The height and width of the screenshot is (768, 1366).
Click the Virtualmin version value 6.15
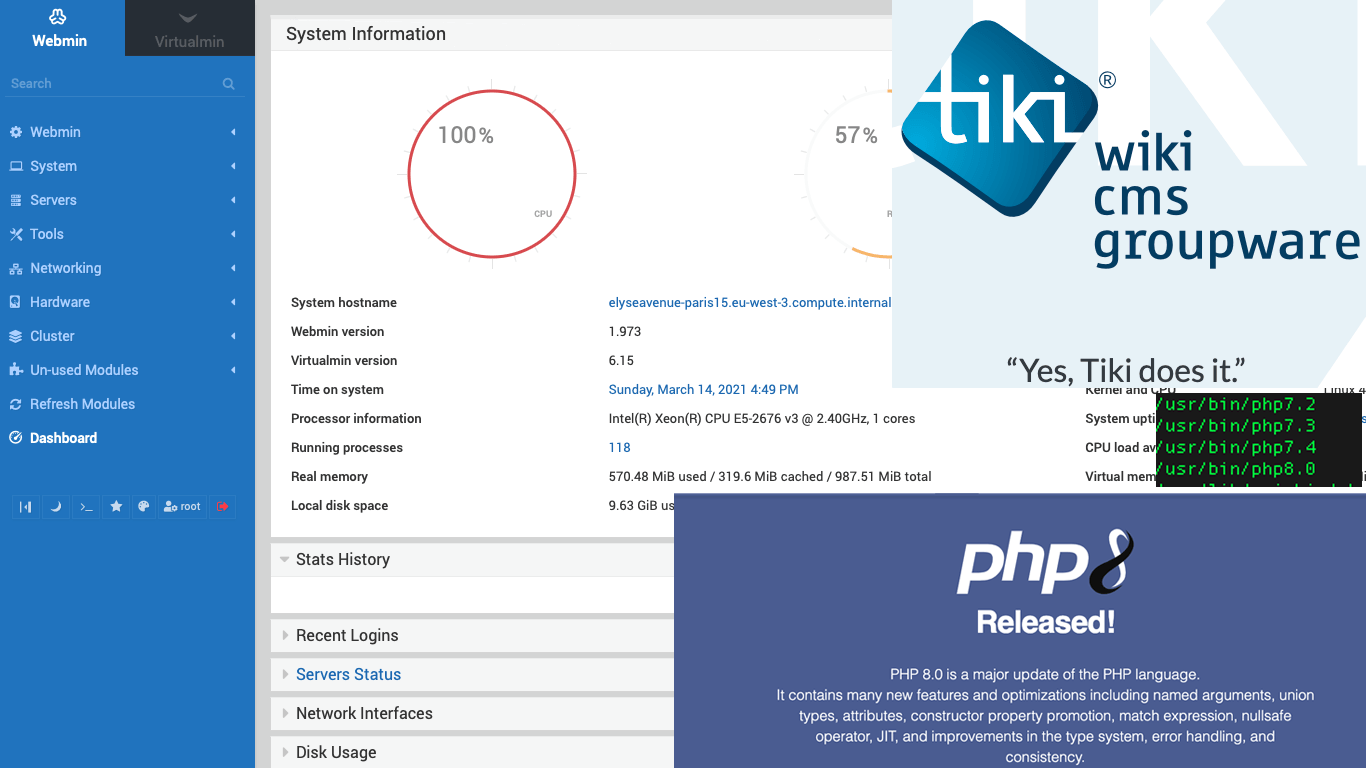[x=621, y=361]
